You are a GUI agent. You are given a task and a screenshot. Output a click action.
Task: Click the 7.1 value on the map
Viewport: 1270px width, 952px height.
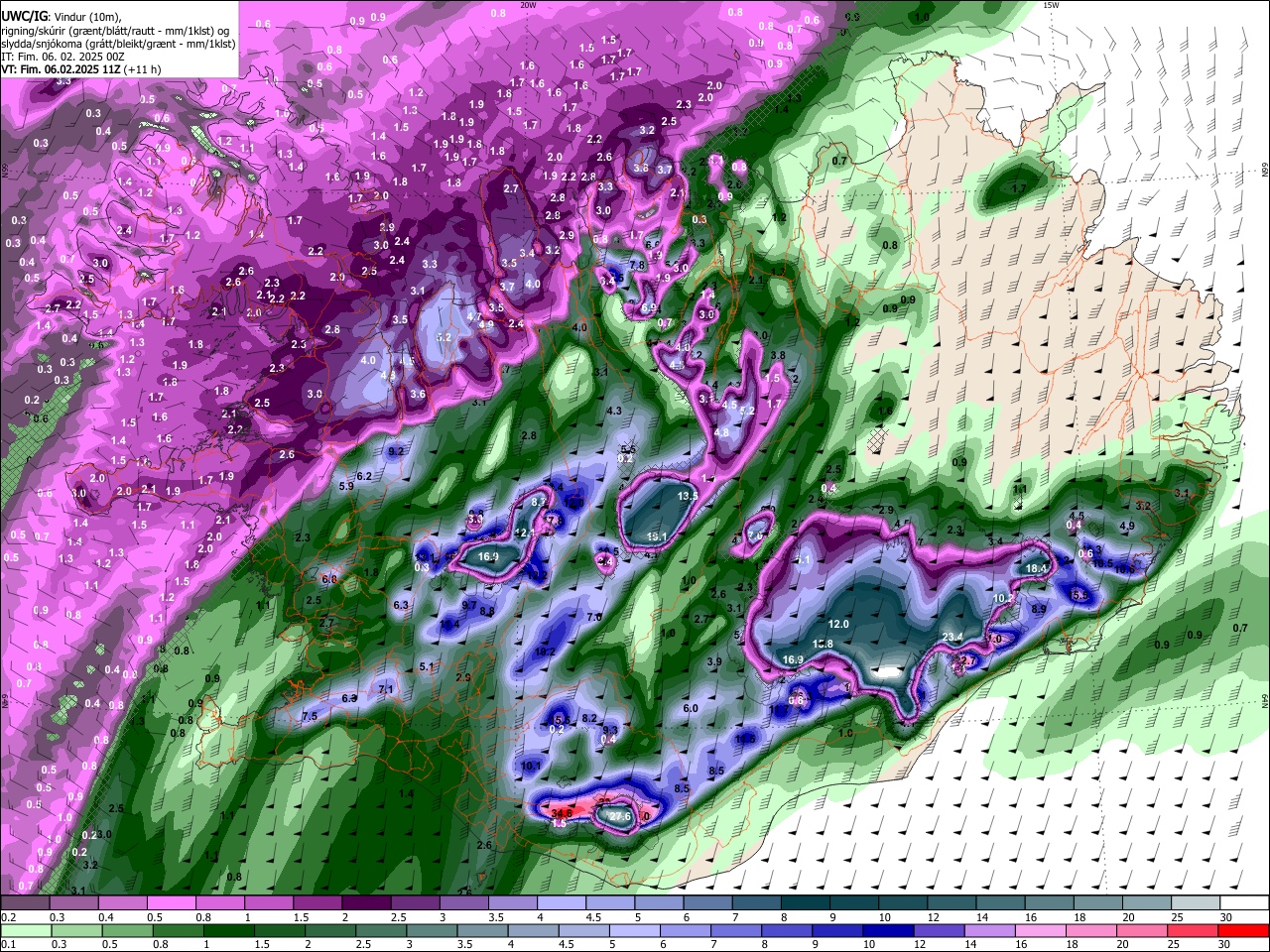(386, 689)
